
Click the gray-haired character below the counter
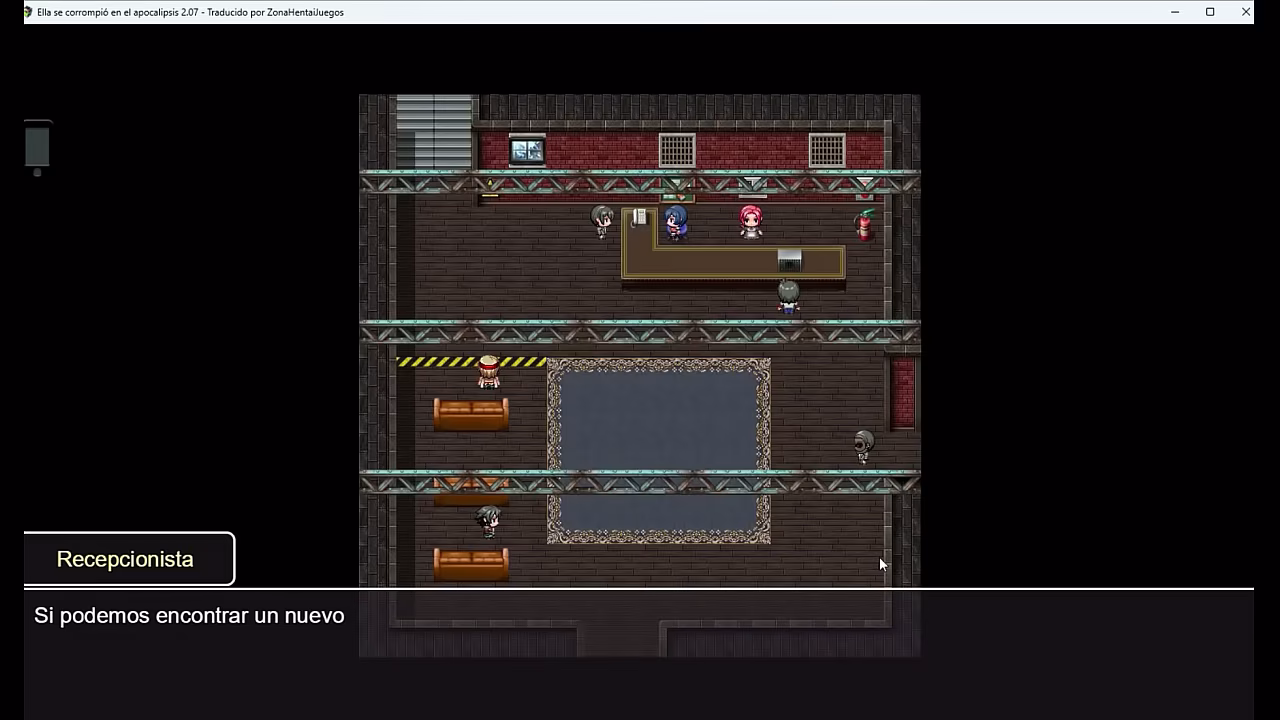788,297
